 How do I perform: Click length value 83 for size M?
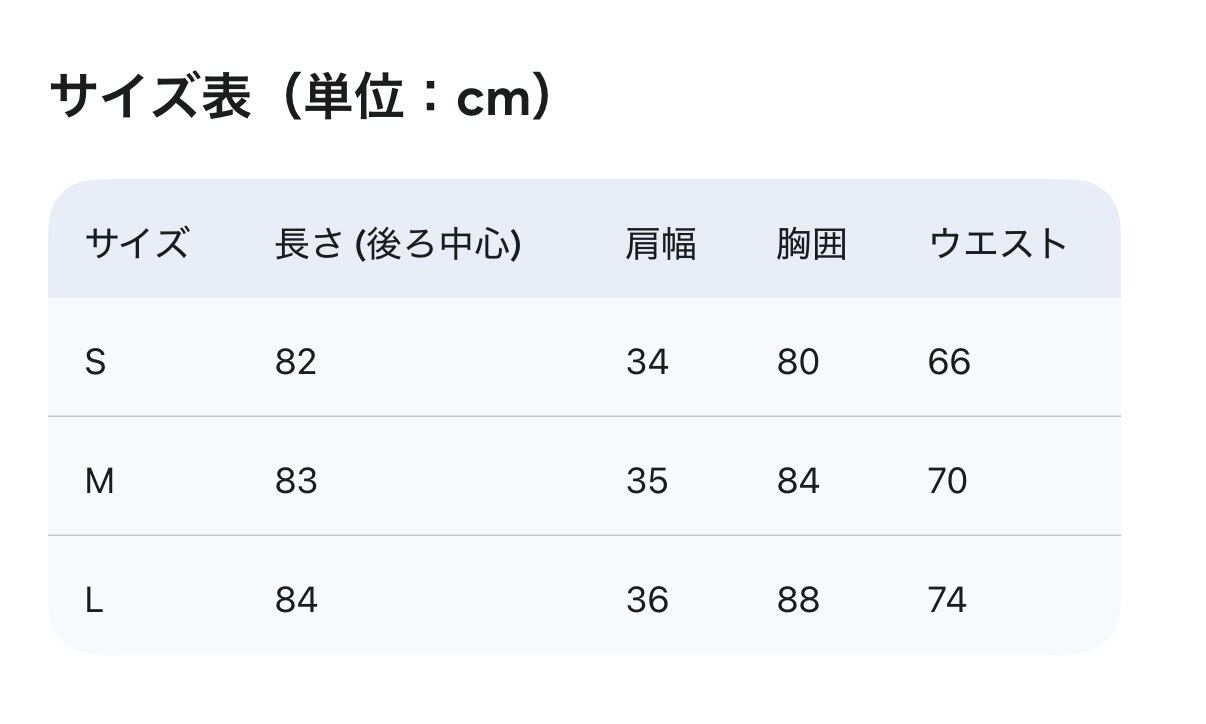click(295, 481)
